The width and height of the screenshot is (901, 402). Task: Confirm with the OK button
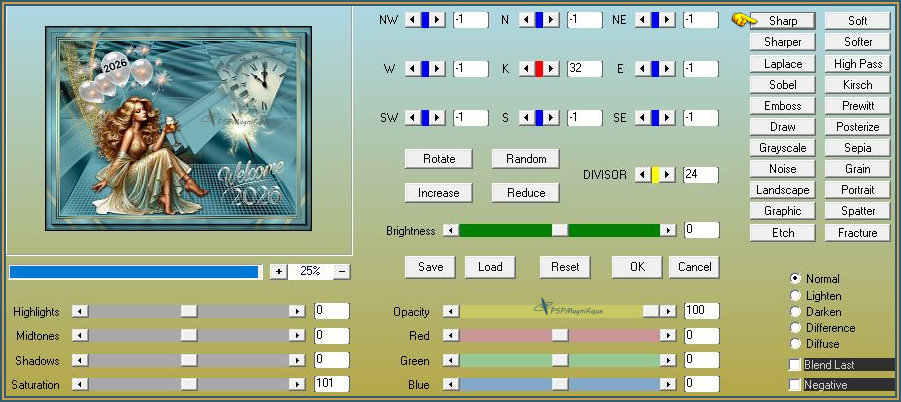tap(637, 267)
